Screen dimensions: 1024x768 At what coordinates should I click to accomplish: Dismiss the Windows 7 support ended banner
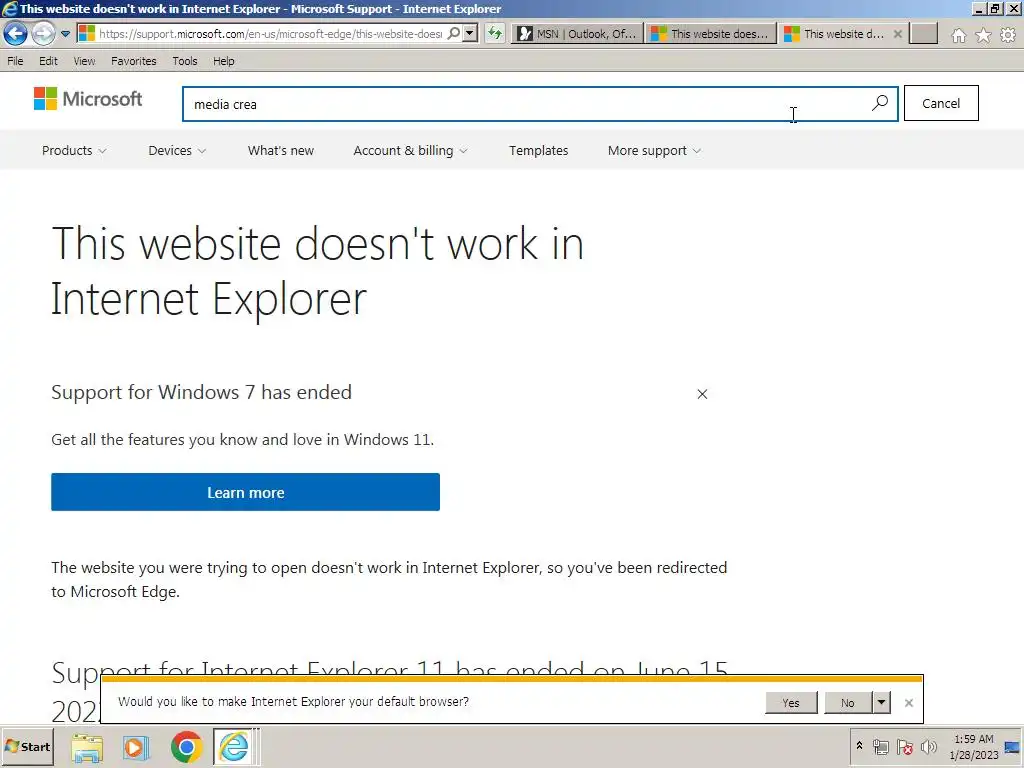(x=702, y=394)
